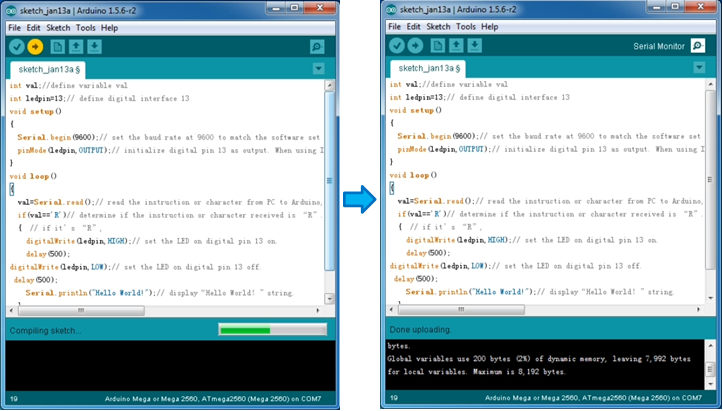Open Sketch menu in left window
This screenshot has height=411, width=723.
[x=58, y=28]
